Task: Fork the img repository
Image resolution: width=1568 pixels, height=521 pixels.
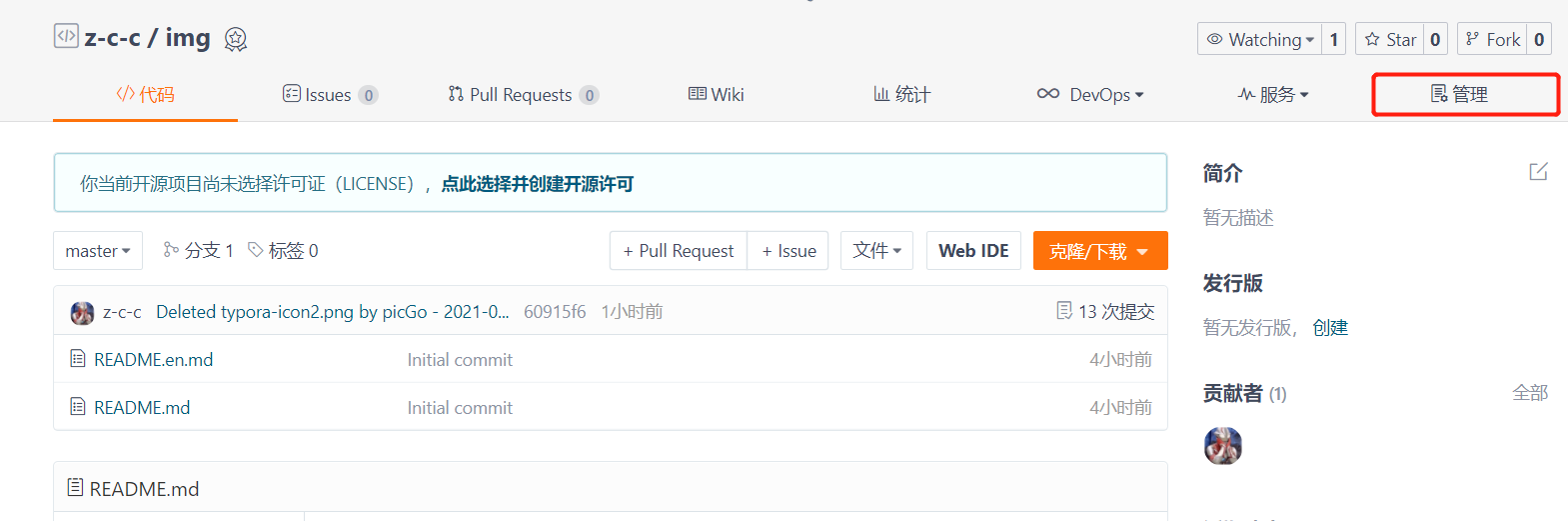Action: 1493,39
